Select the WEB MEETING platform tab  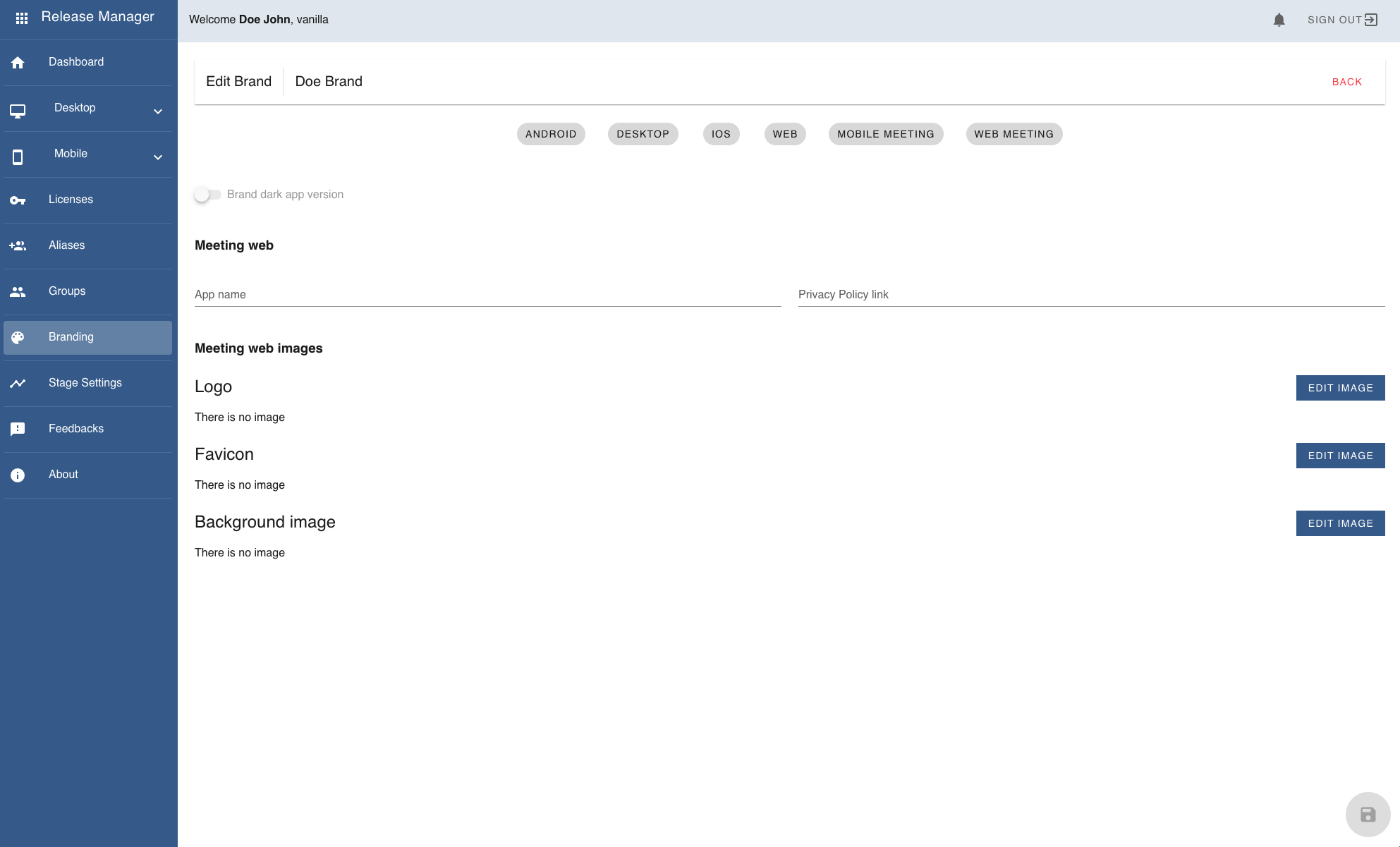point(1012,133)
